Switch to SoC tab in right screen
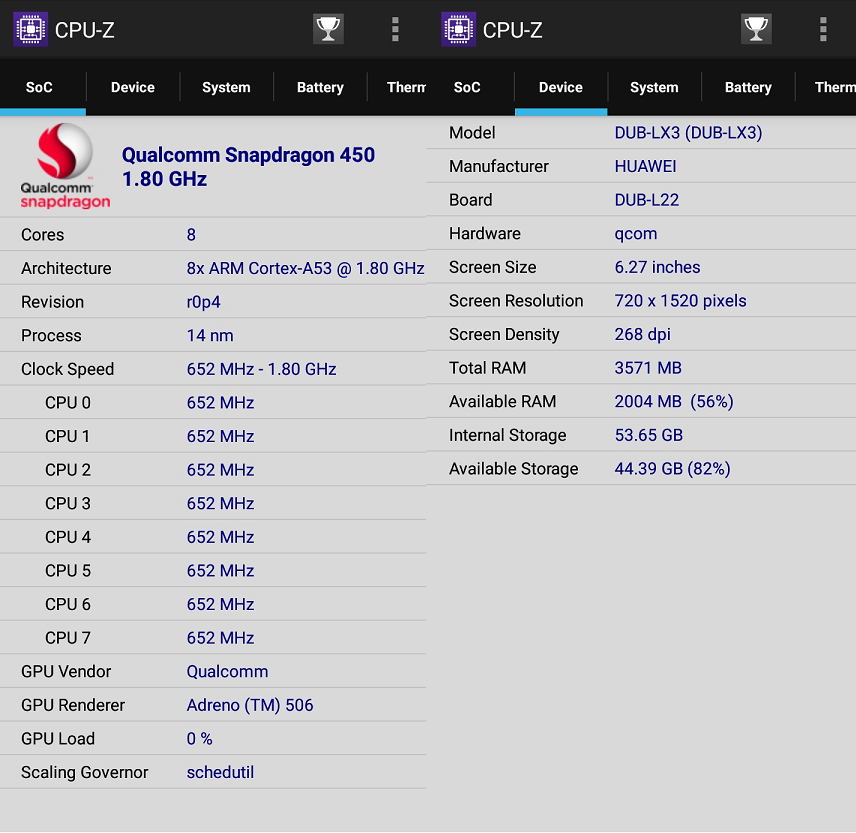 pos(467,87)
